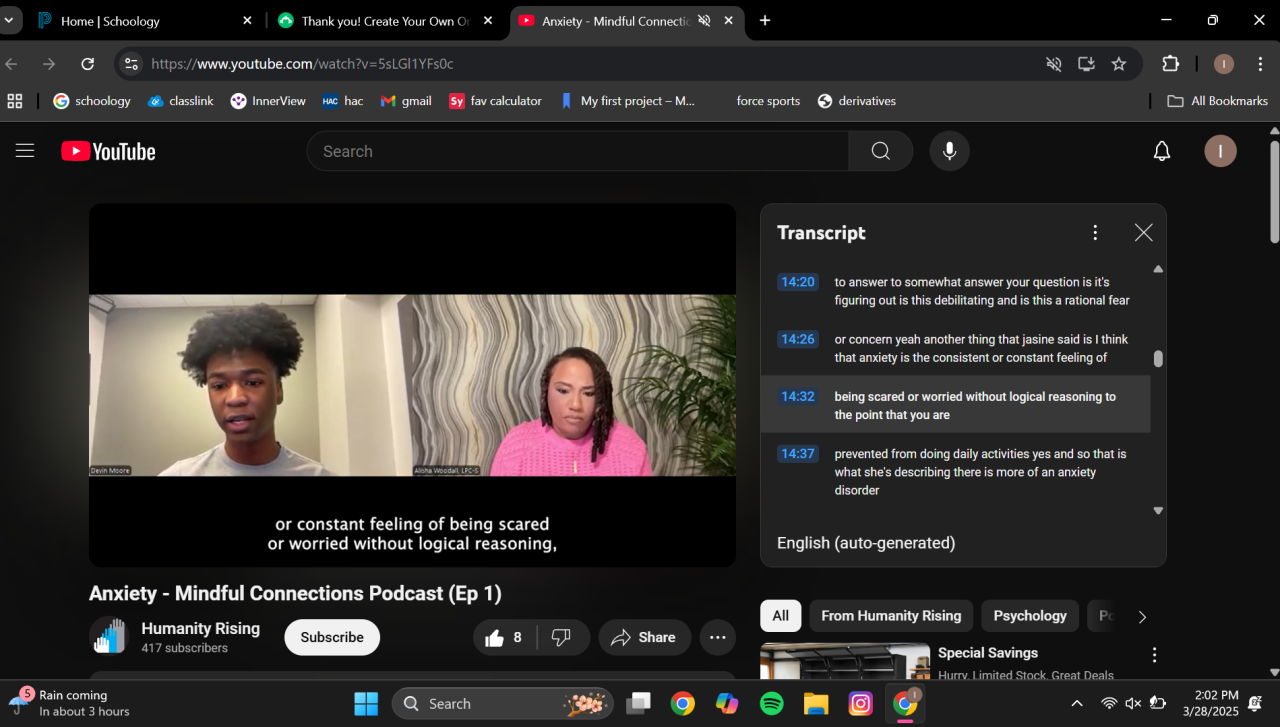Screen dimensions: 1280x727
Task: Select the highlighted 14:32 transcript line
Action: (955, 405)
